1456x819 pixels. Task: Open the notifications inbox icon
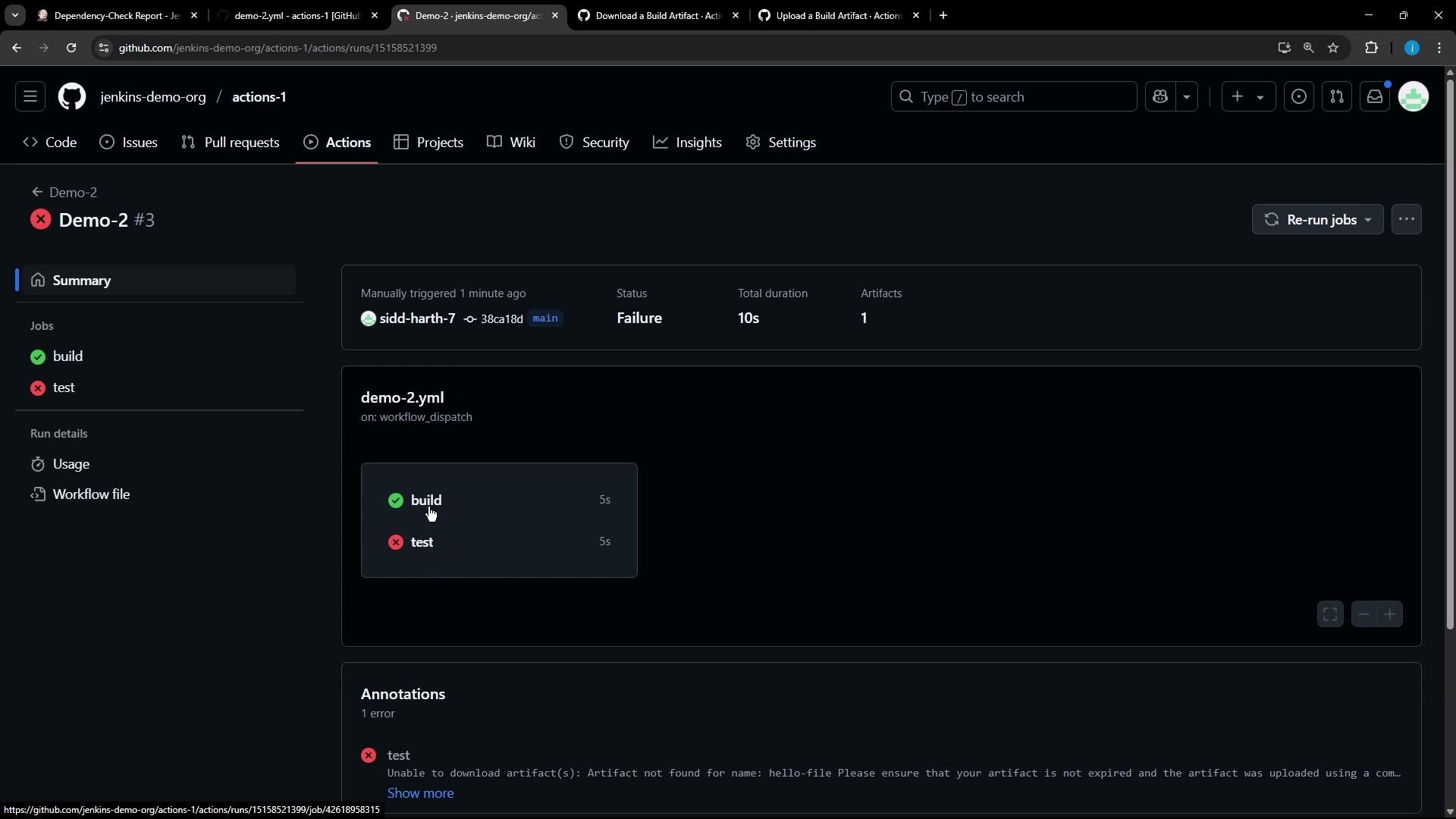[1375, 97]
